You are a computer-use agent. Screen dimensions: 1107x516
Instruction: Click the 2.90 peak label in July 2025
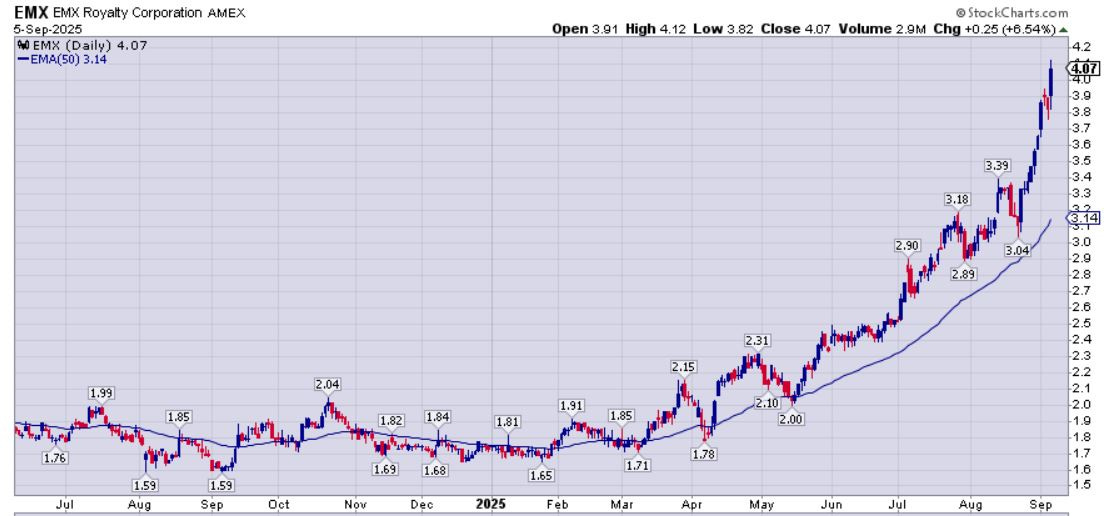(x=907, y=246)
